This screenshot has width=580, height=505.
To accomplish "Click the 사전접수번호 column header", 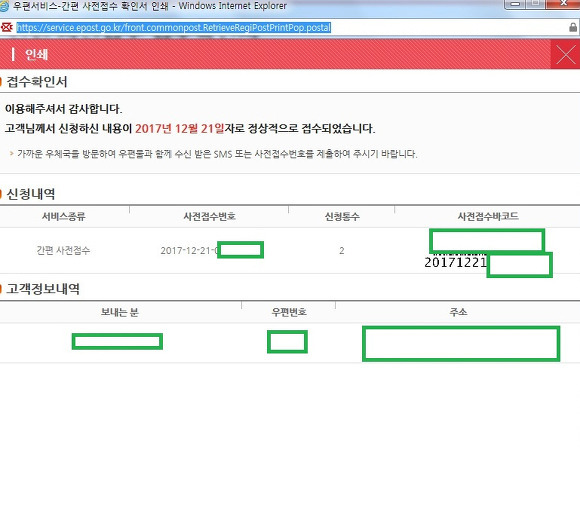I will coord(209,216).
